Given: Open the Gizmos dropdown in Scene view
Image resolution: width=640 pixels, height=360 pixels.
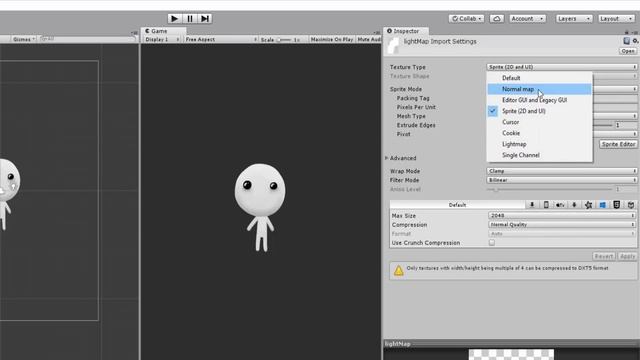Looking at the screenshot, I should click(23, 39).
